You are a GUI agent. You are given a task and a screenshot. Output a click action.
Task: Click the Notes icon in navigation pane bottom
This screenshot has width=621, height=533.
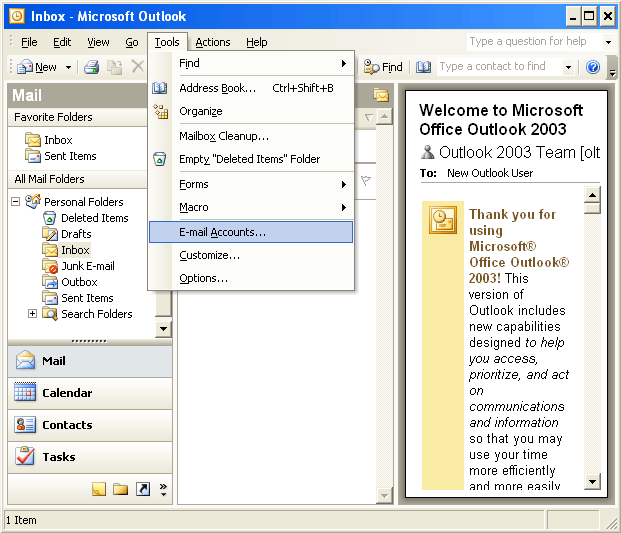(x=99, y=489)
